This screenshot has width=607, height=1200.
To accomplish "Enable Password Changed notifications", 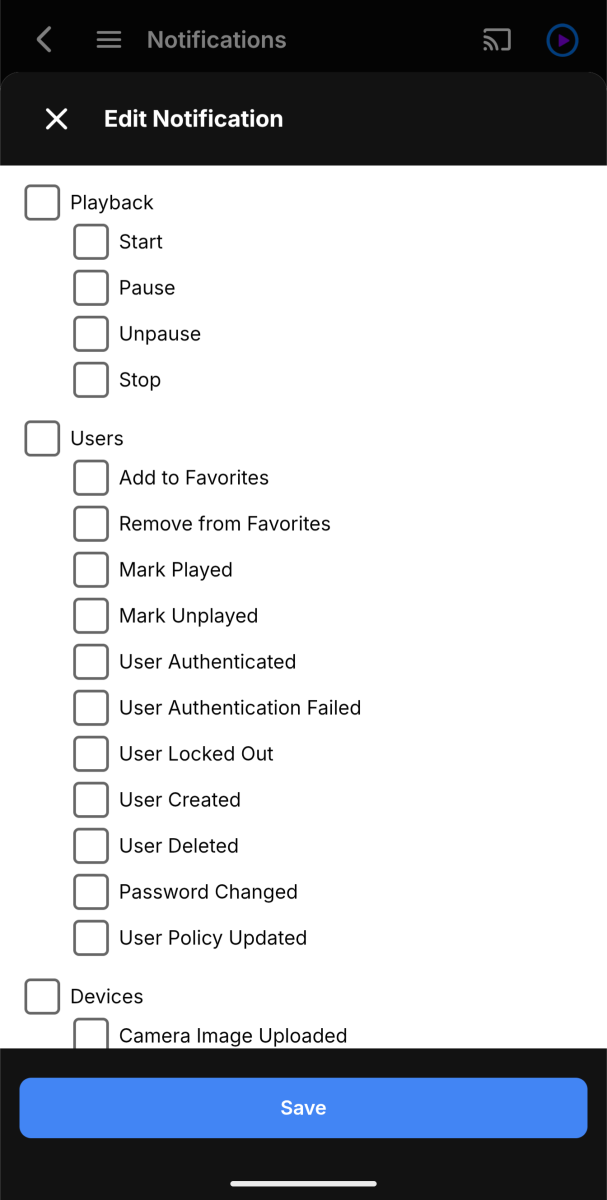I will coord(90,891).
